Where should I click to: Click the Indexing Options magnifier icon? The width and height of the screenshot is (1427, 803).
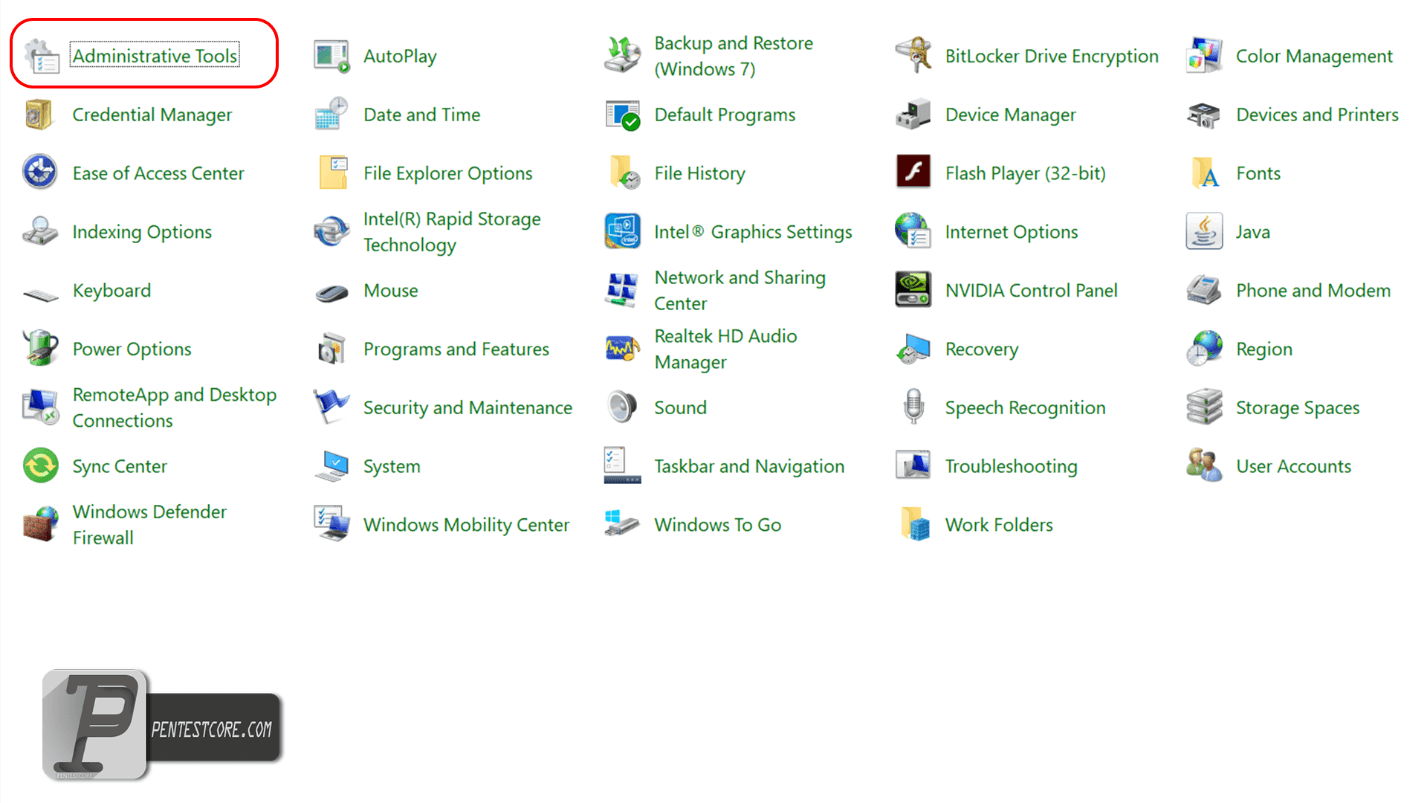click(41, 232)
